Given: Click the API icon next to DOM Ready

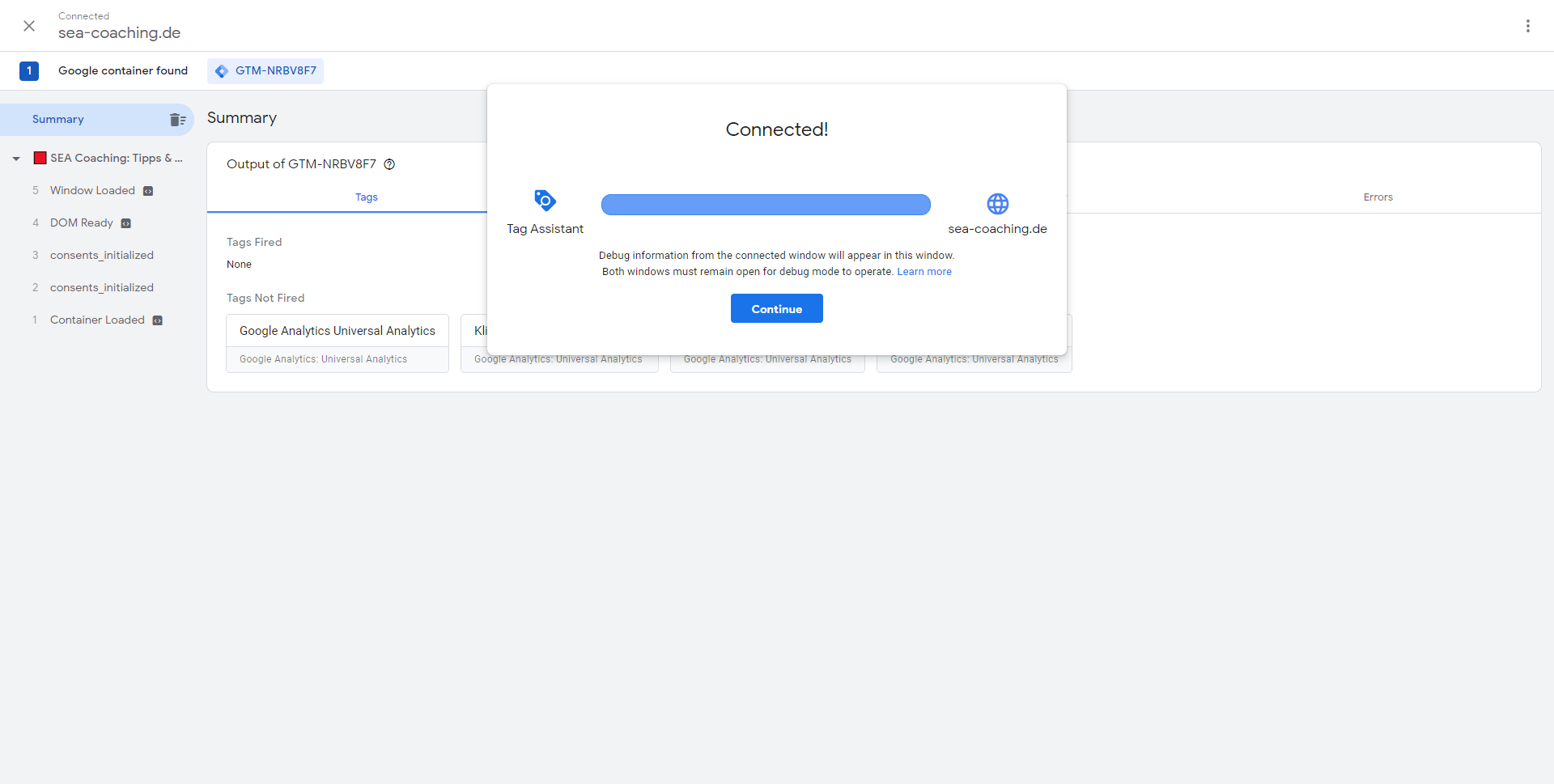Looking at the screenshot, I should pyautogui.click(x=126, y=223).
